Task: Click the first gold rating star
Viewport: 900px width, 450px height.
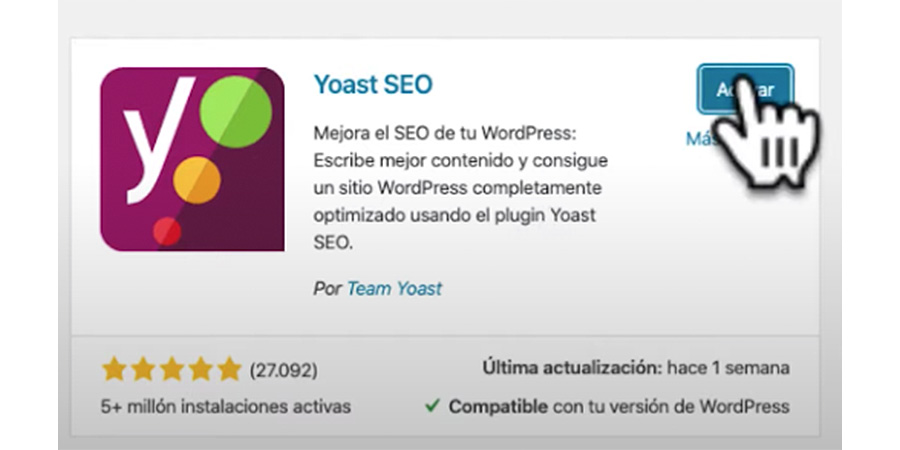Action: [114, 369]
